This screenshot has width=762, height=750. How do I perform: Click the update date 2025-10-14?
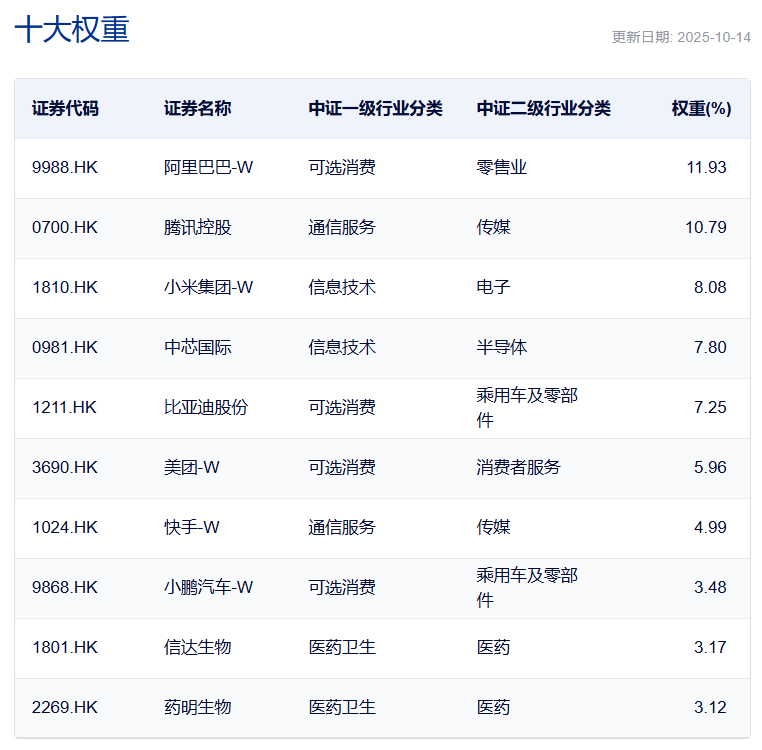coord(714,37)
